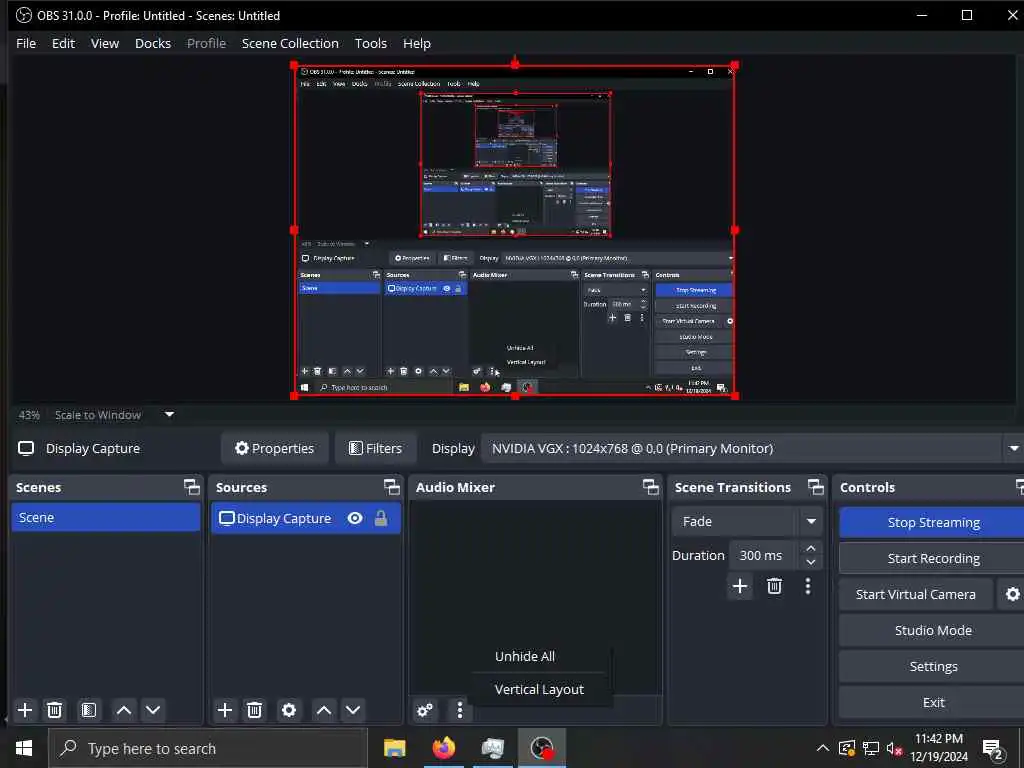The height and width of the screenshot is (768, 1024).
Task: Click muted volume tray icon
Action: 894,748
